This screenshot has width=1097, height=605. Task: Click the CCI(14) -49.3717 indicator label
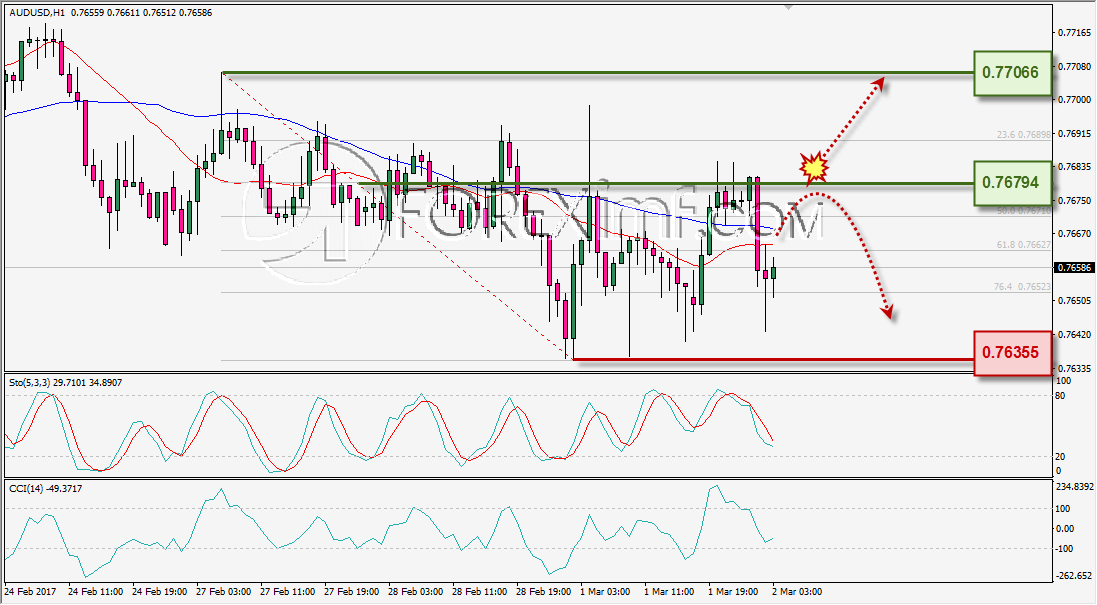[x=45, y=489]
